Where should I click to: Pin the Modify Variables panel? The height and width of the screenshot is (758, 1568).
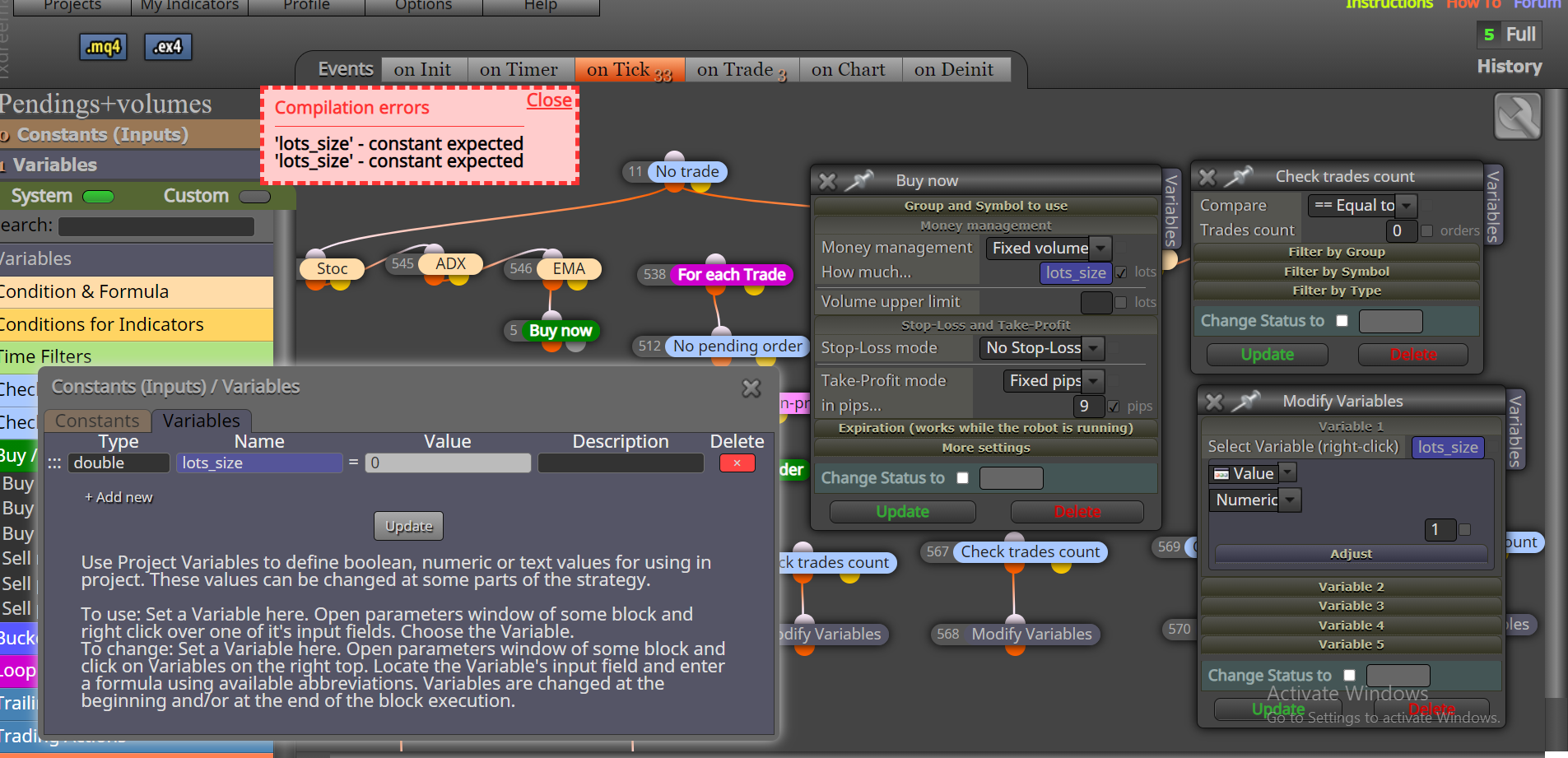[1245, 401]
